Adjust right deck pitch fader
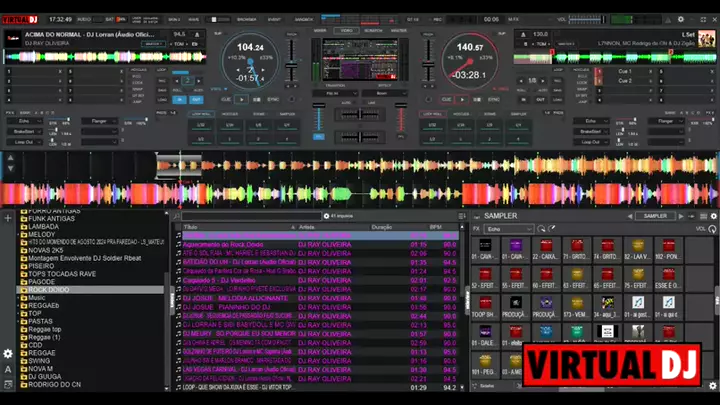Image resolution: width=720 pixels, height=405 pixels. (x=428, y=65)
